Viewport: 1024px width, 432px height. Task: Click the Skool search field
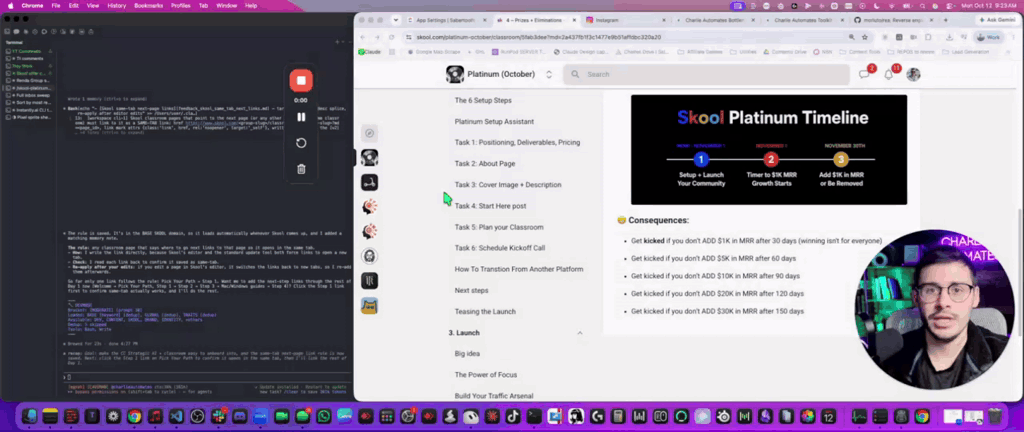pos(709,74)
